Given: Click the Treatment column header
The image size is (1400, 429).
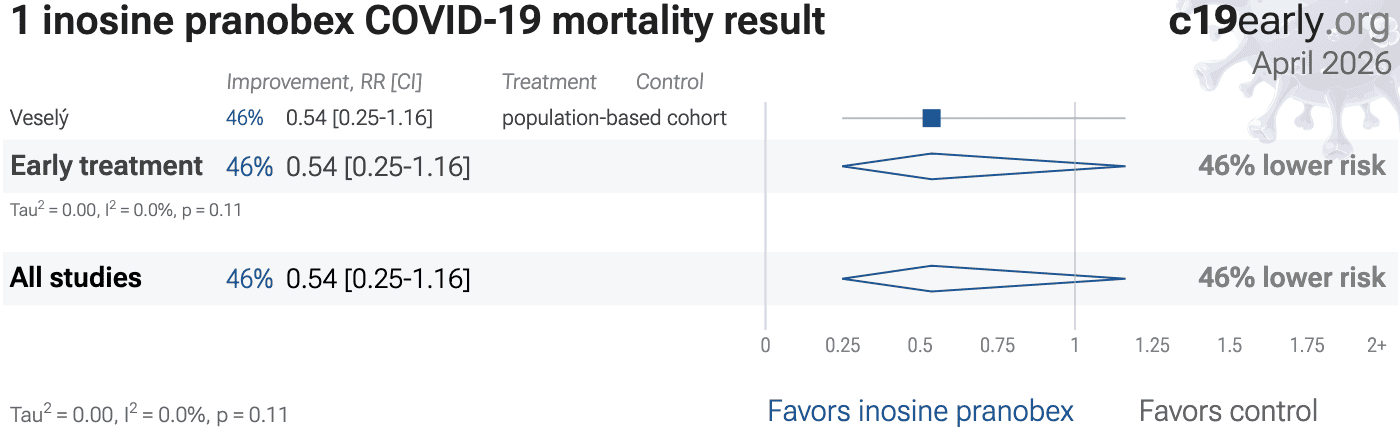Looking at the screenshot, I should click(549, 82).
